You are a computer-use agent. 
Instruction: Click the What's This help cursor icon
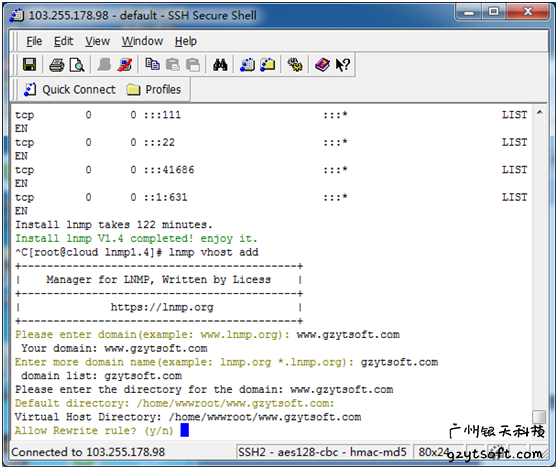343,65
